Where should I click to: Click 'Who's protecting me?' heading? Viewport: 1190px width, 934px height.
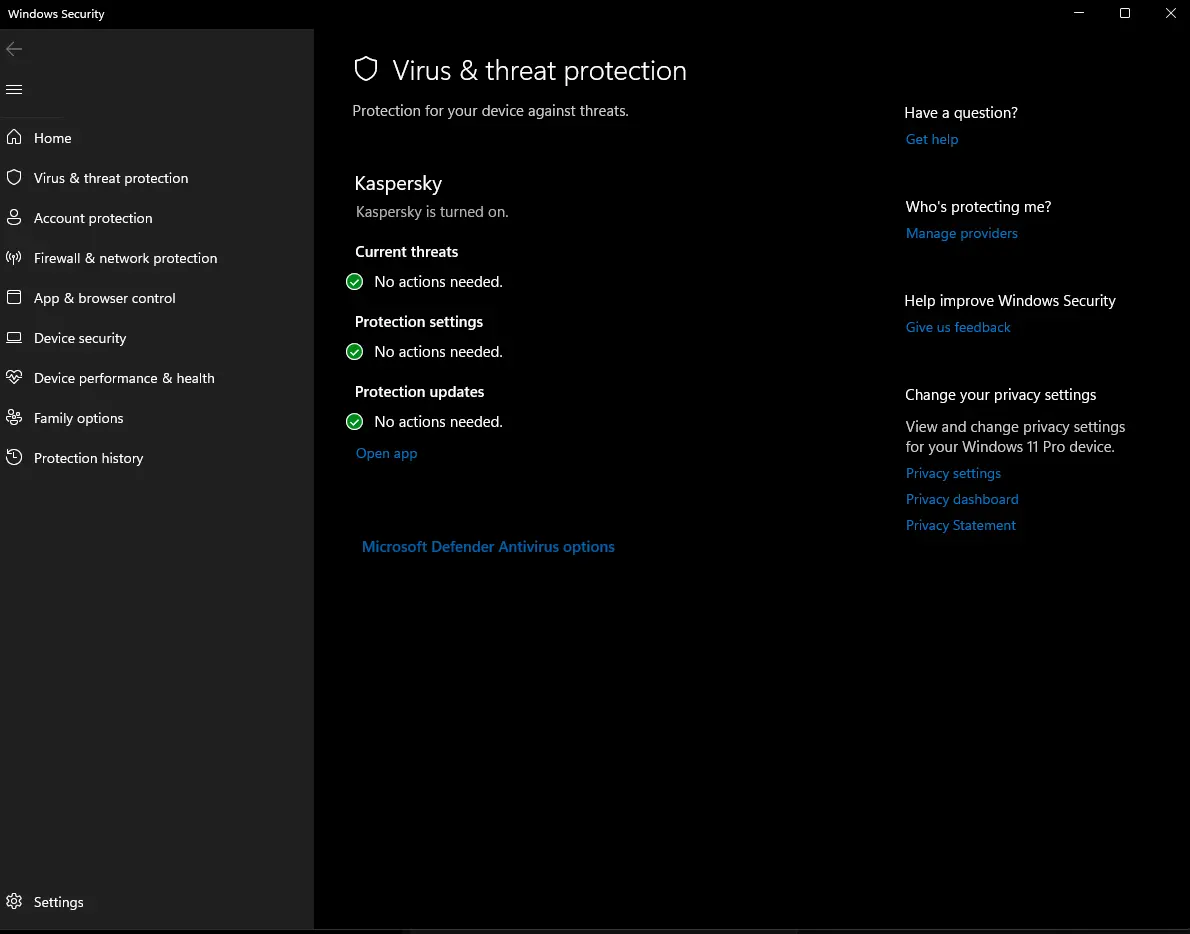point(978,206)
